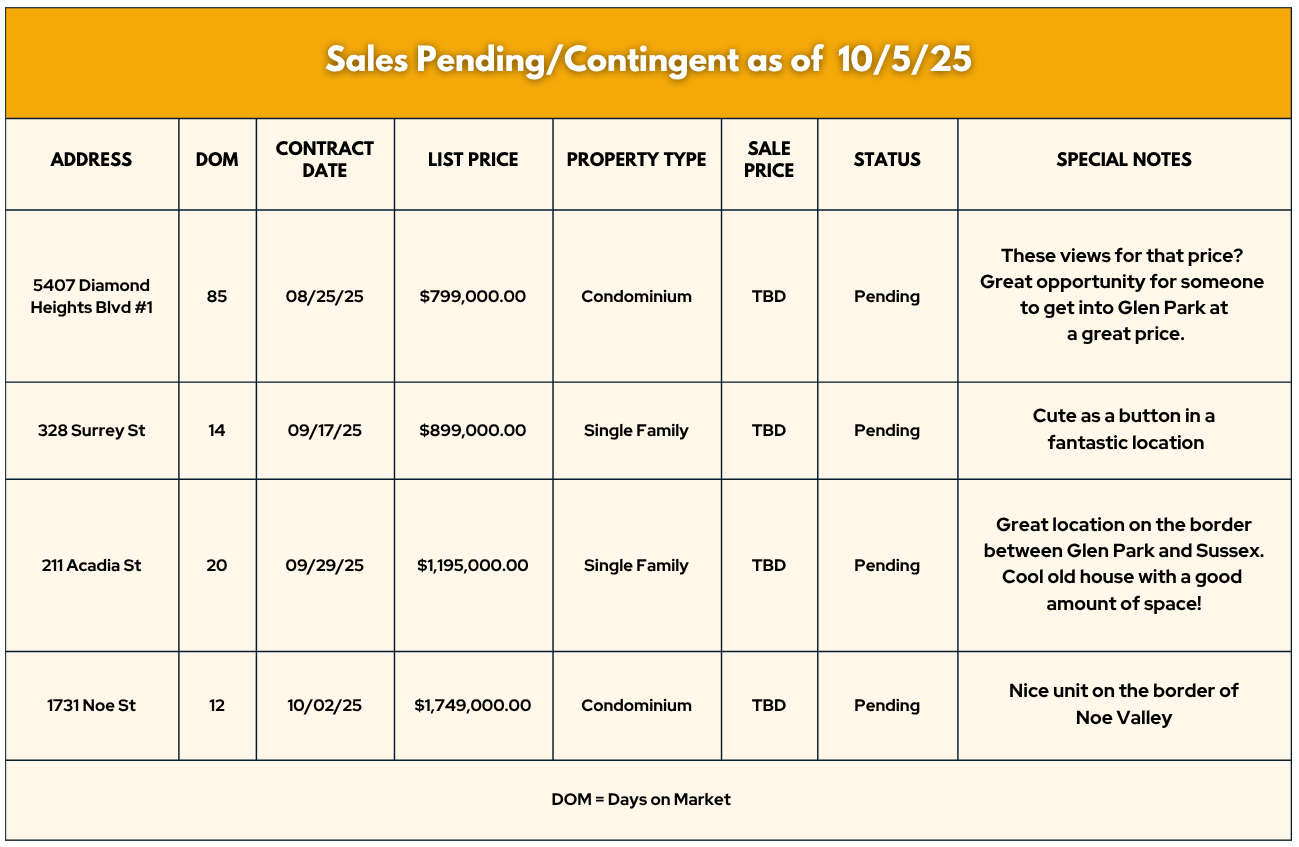Click the Sales Pending/Contingent title banner
The height and width of the screenshot is (847, 1299).
tap(649, 60)
